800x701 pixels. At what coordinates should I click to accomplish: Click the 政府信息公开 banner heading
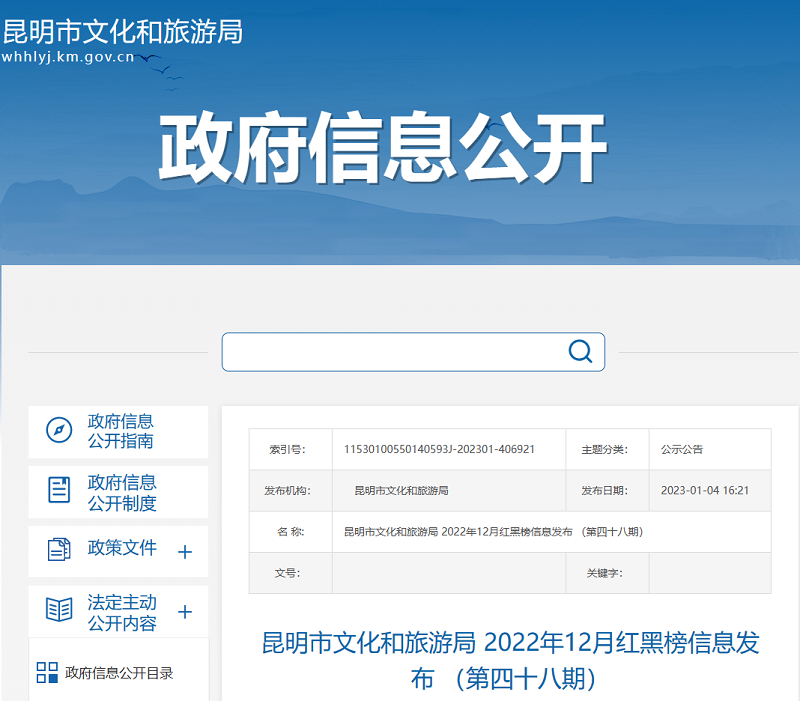coord(383,147)
